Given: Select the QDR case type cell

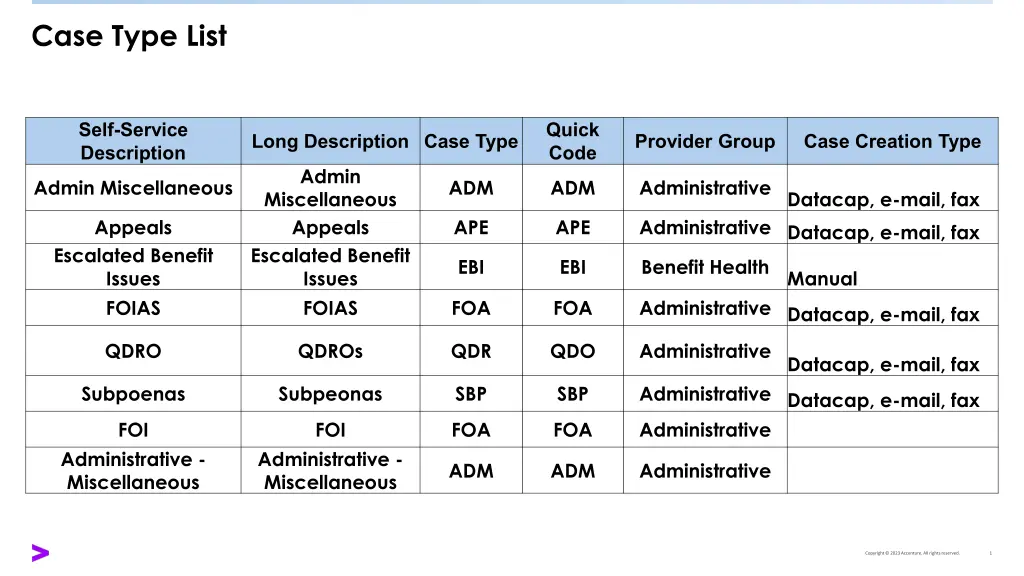Looking at the screenshot, I should click(x=471, y=351).
